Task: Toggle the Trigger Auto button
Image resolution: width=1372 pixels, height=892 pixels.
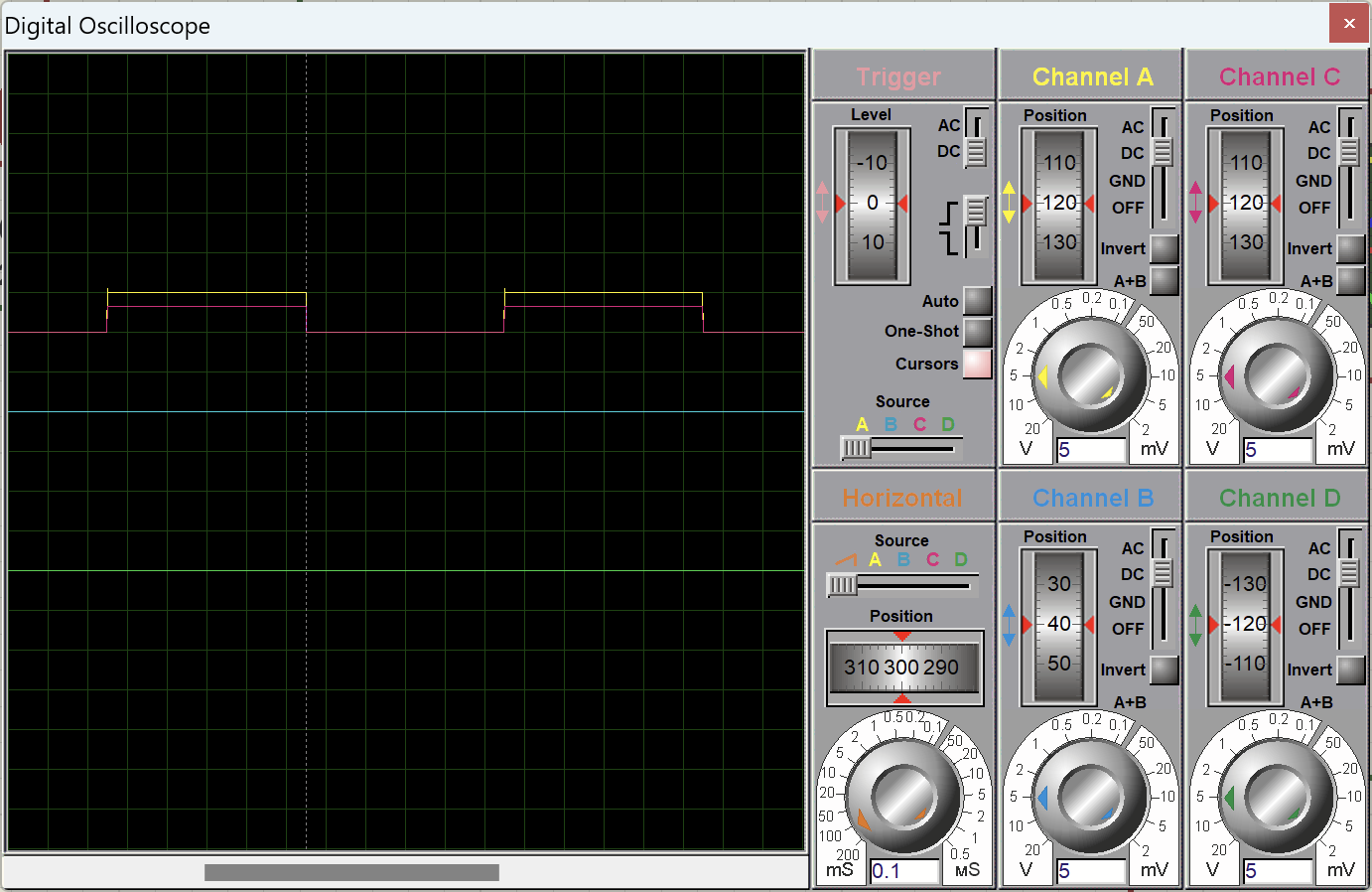Action: pyautogui.click(x=977, y=300)
